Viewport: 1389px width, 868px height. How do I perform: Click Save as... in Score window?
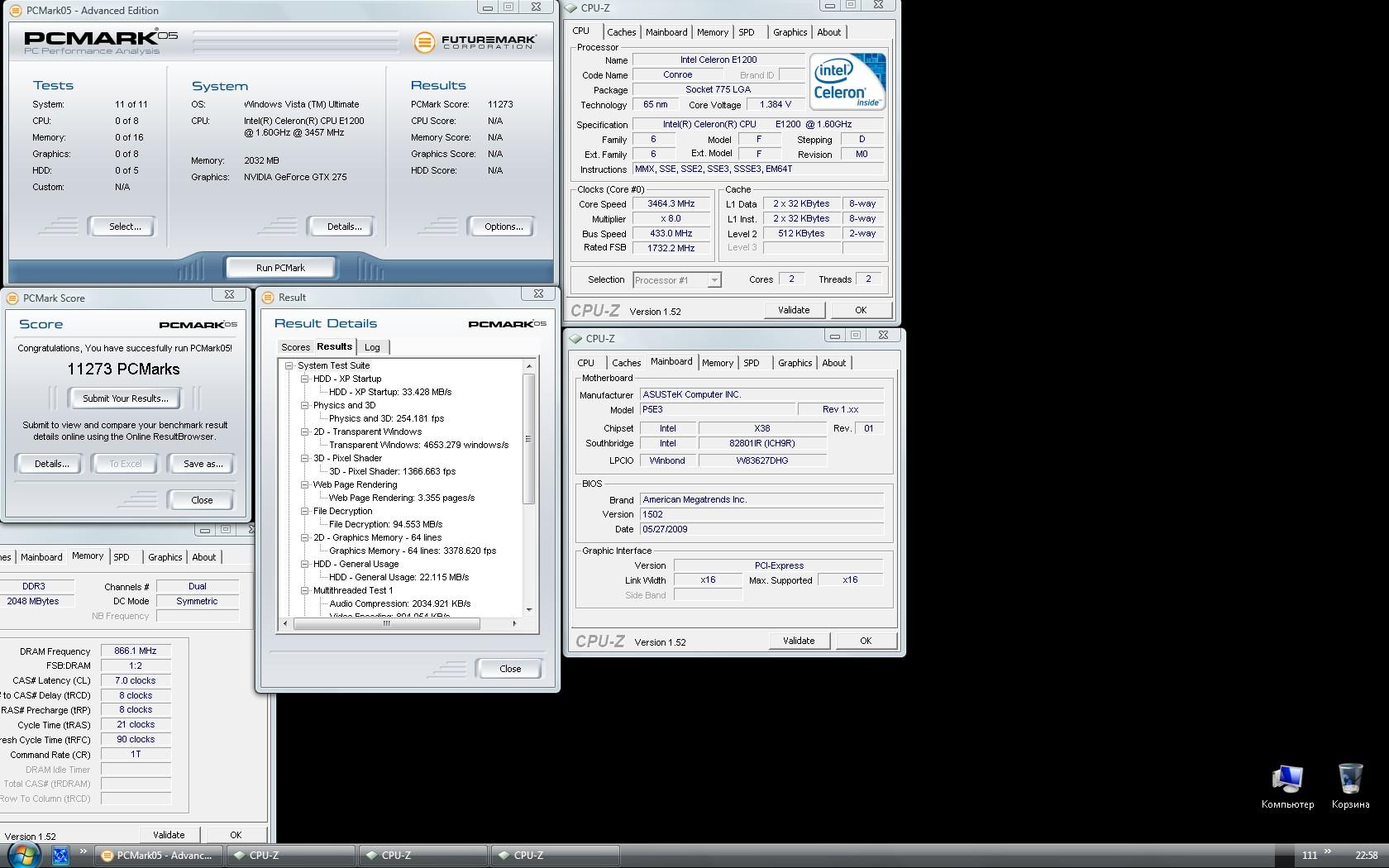click(x=203, y=464)
